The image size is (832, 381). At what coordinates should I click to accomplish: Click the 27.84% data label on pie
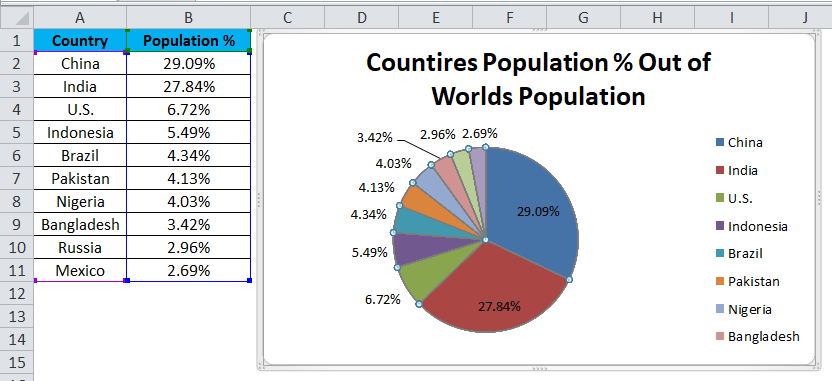[x=499, y=306]
